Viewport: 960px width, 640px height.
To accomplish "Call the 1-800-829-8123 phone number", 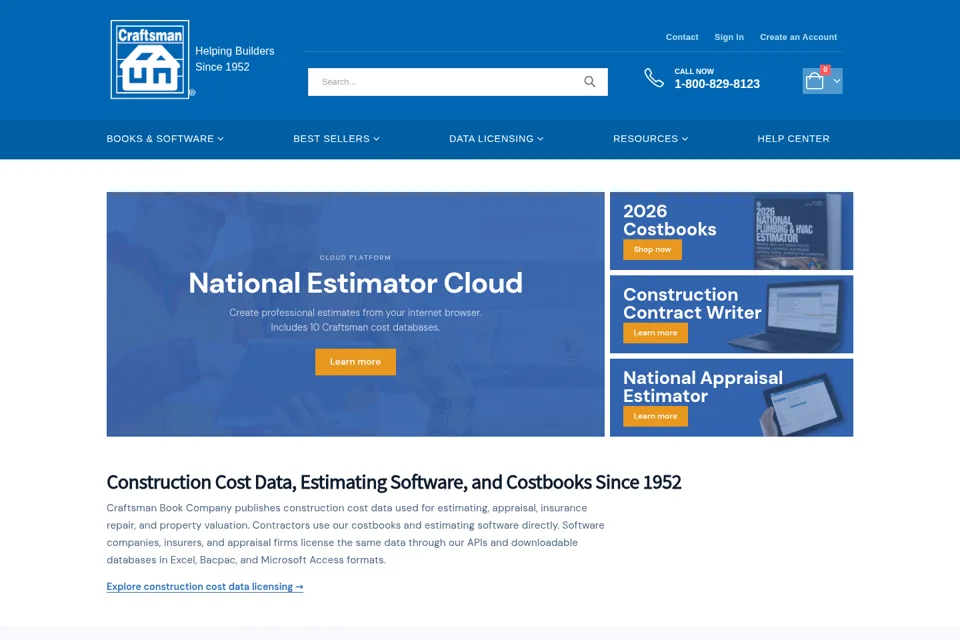I will pyautogui.click(x=717, y=84).
